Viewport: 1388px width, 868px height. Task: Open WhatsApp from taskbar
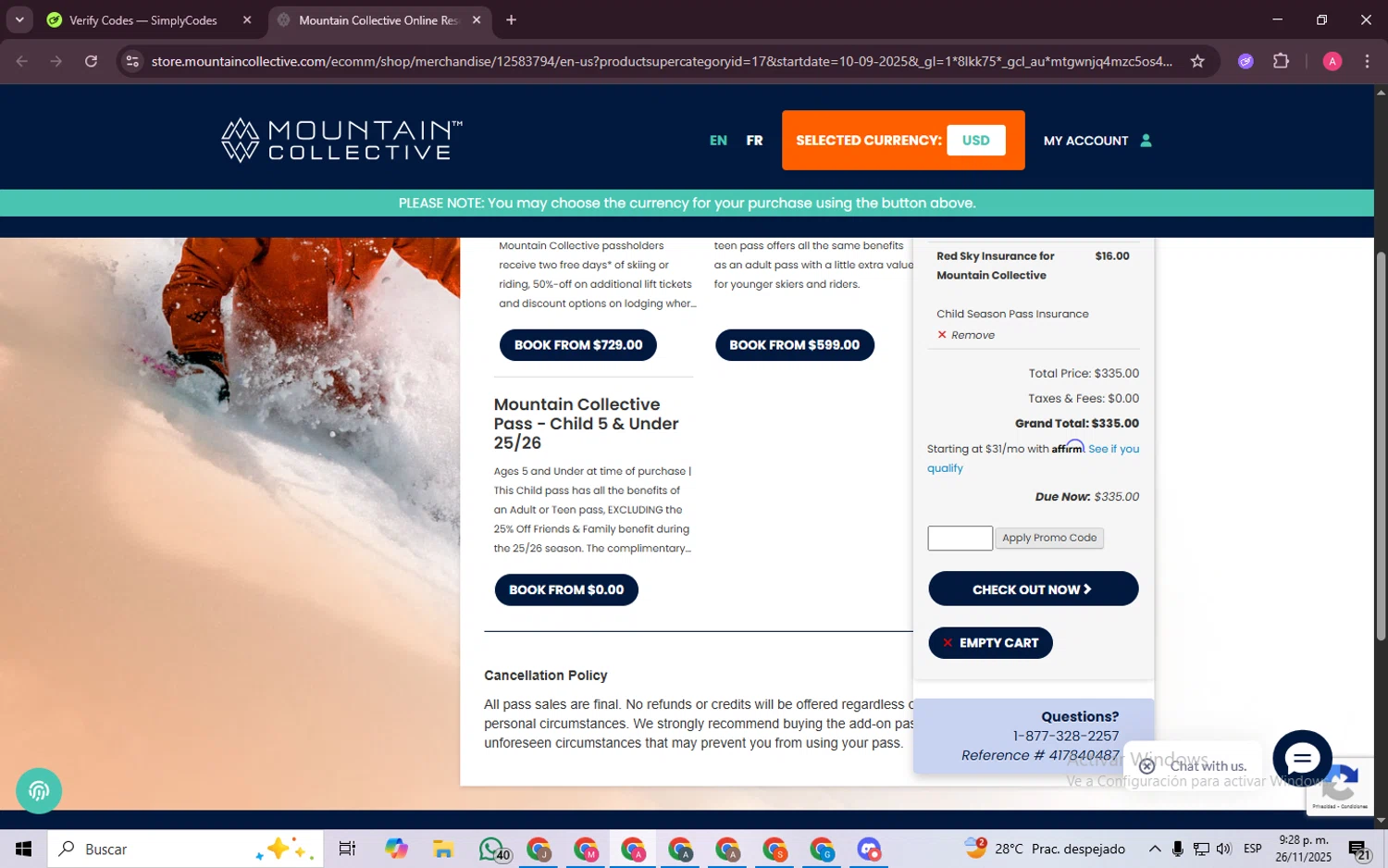click(x=492, y=849)
